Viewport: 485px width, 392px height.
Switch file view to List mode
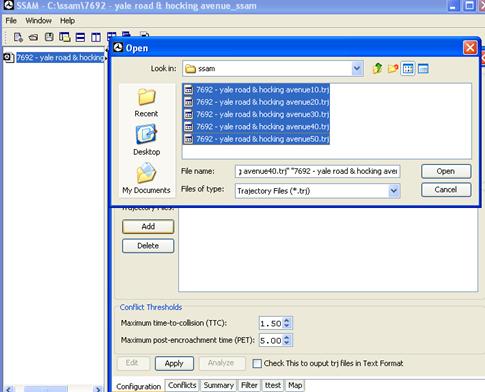point(408,69)
